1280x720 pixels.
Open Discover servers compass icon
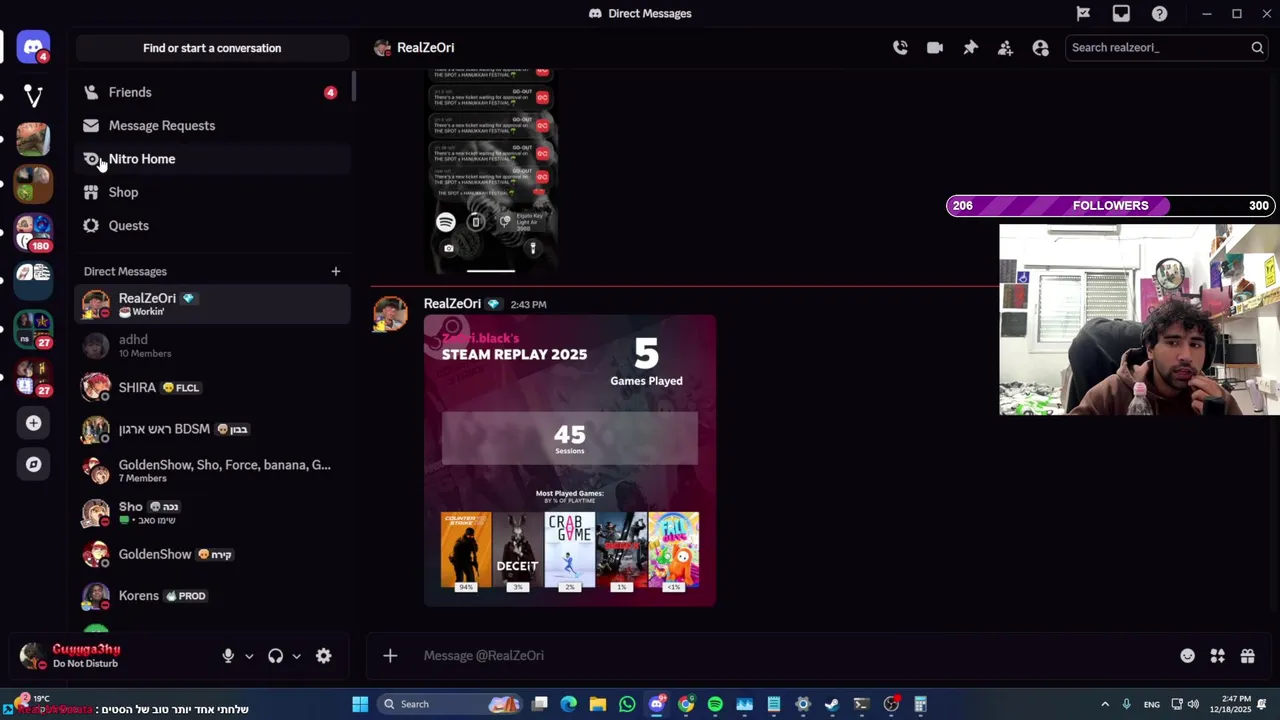tap(33, 464)
